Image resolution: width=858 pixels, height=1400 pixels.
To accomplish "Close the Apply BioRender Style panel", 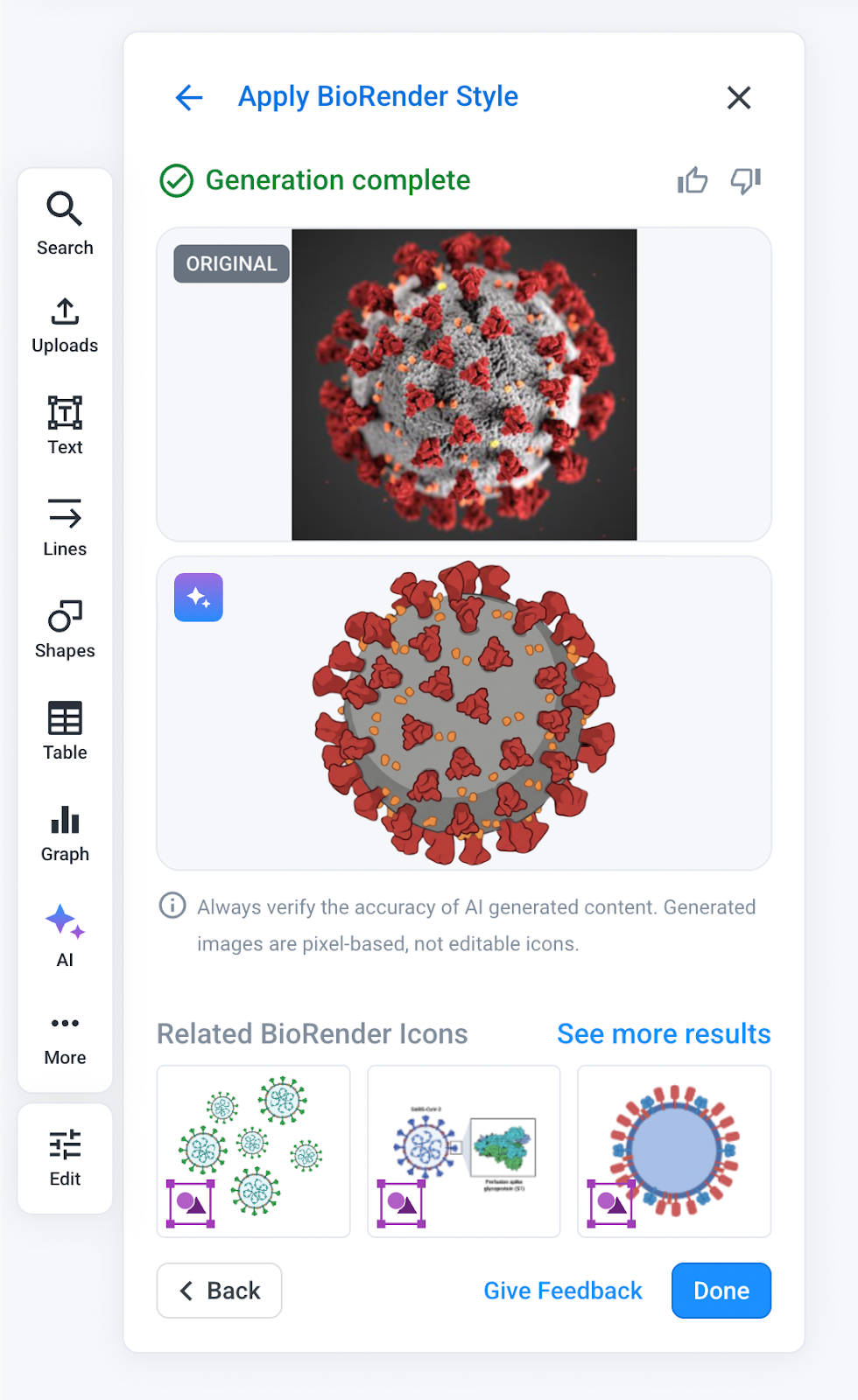I will (x=739, y=97).
